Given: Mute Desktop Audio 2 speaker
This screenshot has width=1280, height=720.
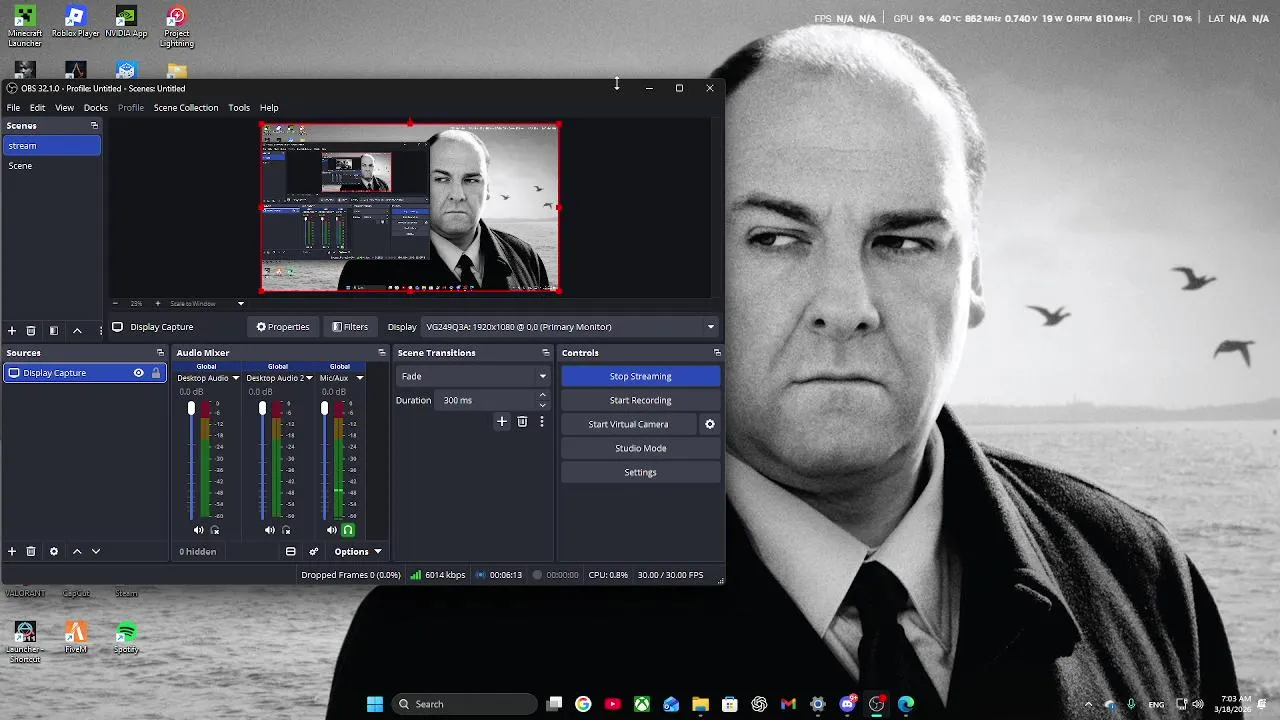Looking at the screenshot, I should (x=269, y=530).
